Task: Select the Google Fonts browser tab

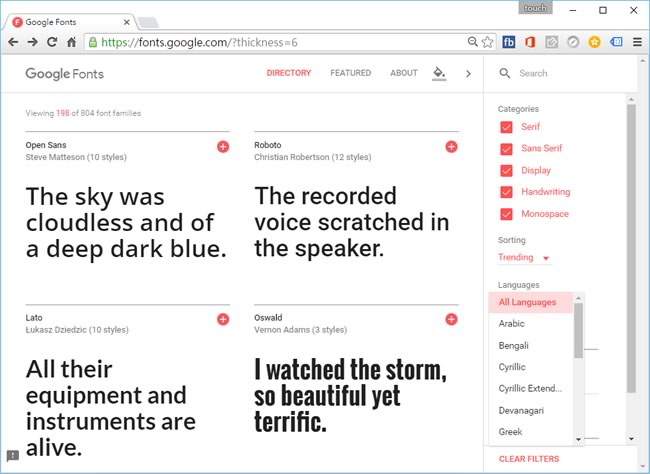Action: coord(68,22)
